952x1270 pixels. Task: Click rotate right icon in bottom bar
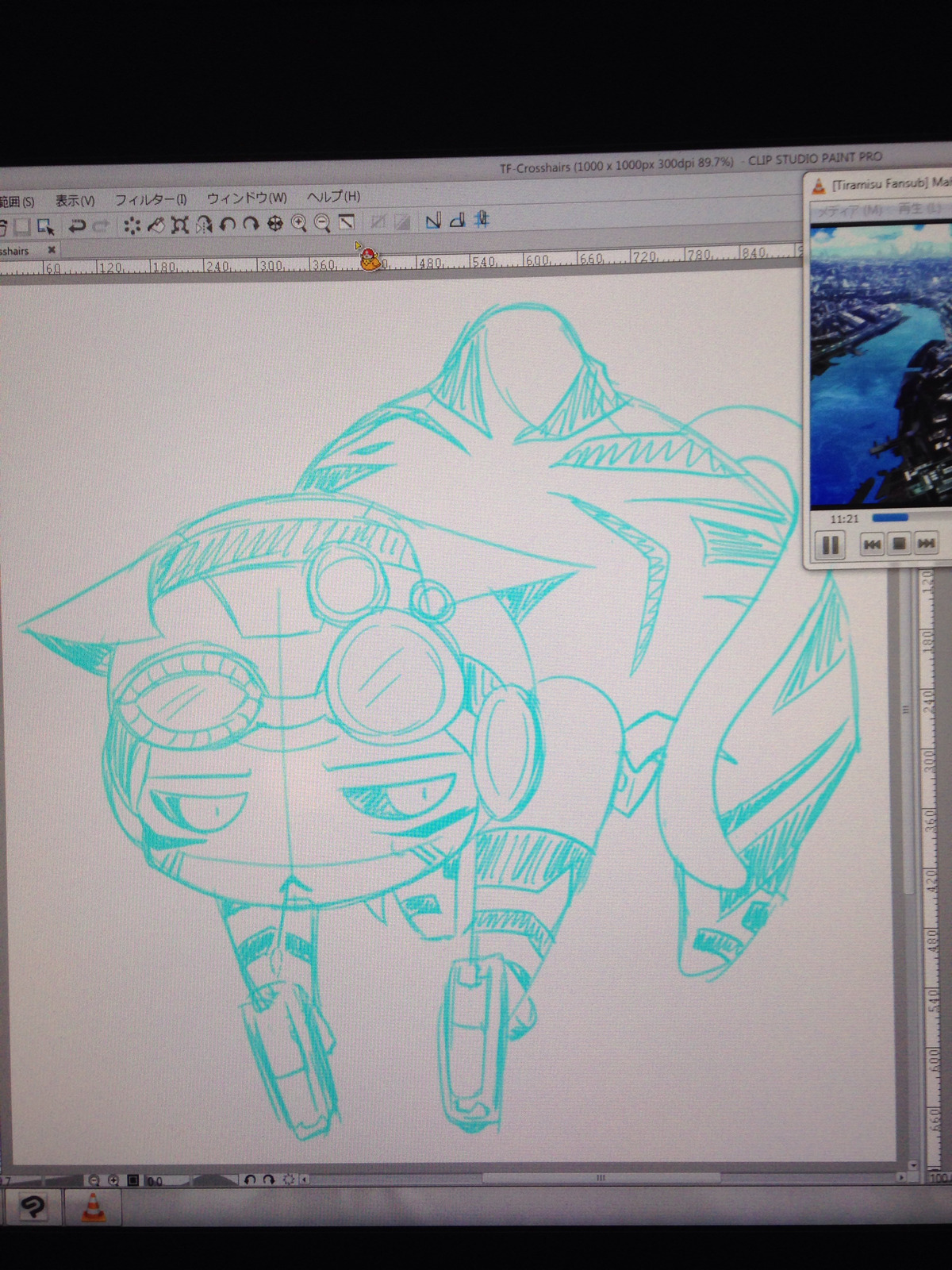[269, 1180]
